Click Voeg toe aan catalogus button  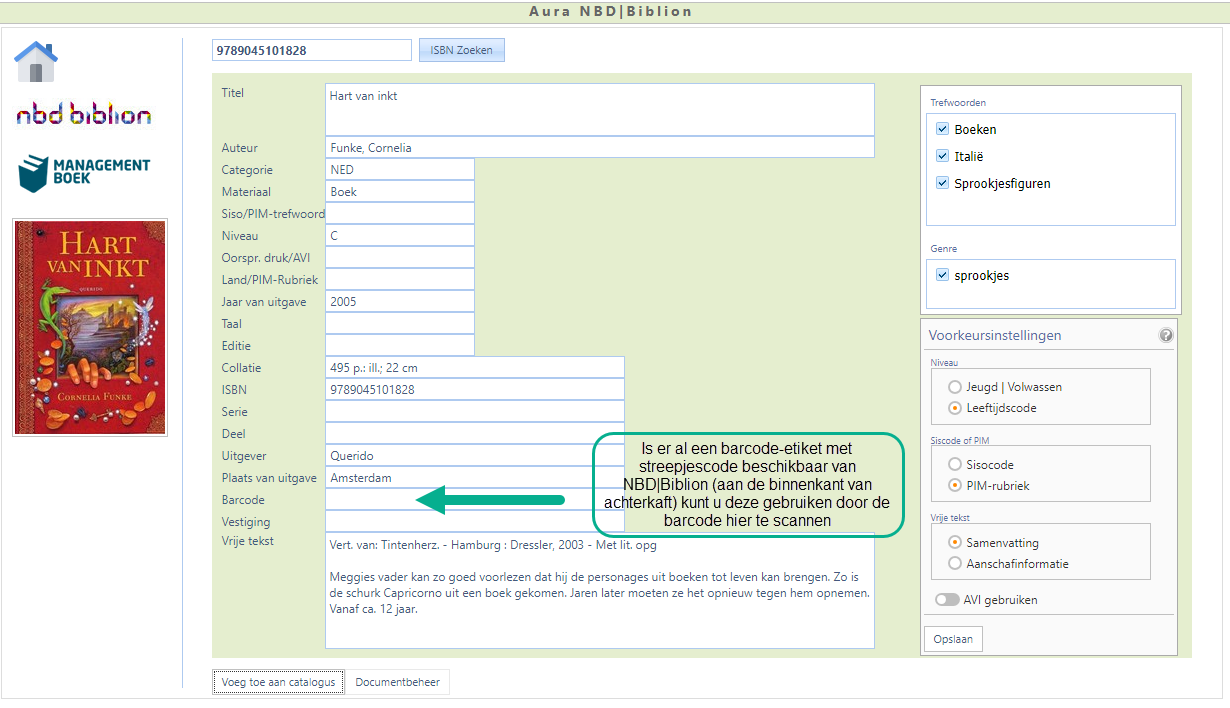click(x=278, y=682)
